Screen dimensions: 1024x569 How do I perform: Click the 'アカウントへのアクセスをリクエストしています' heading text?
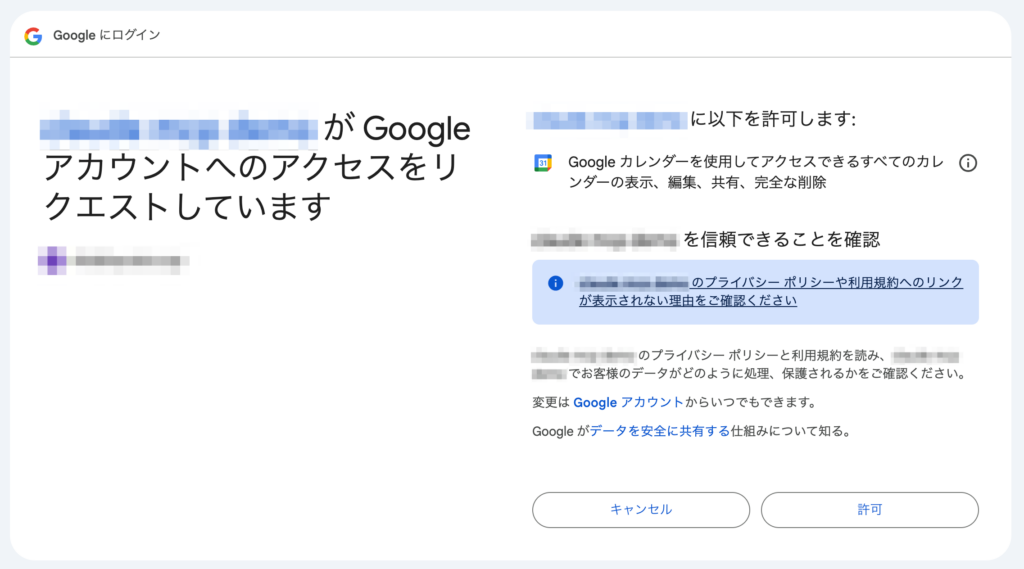(250, 187)
